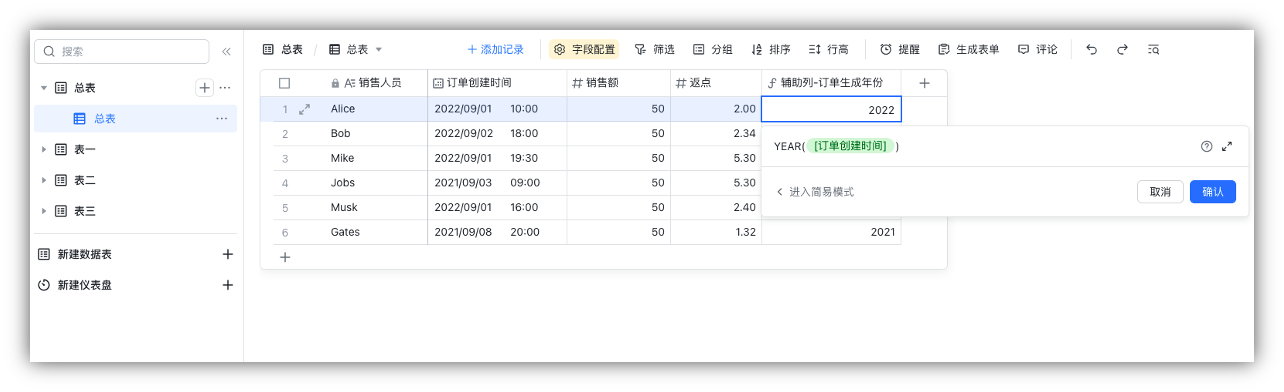Click the plus icon next to 总表 in sidebar
The width and height of the screenshot is (1284, 392).
pos(204,88)
